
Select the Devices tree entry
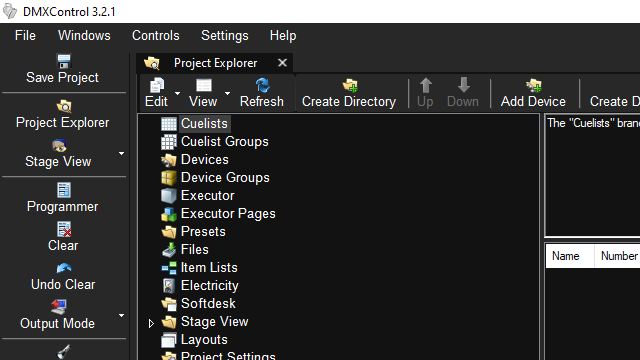click(x=204, y=160)
